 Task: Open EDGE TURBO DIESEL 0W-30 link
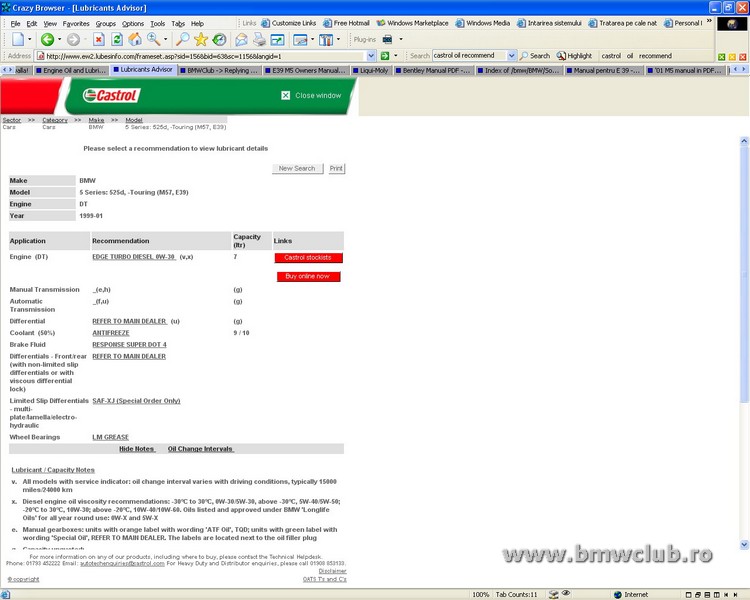click(x=134, y=257)
